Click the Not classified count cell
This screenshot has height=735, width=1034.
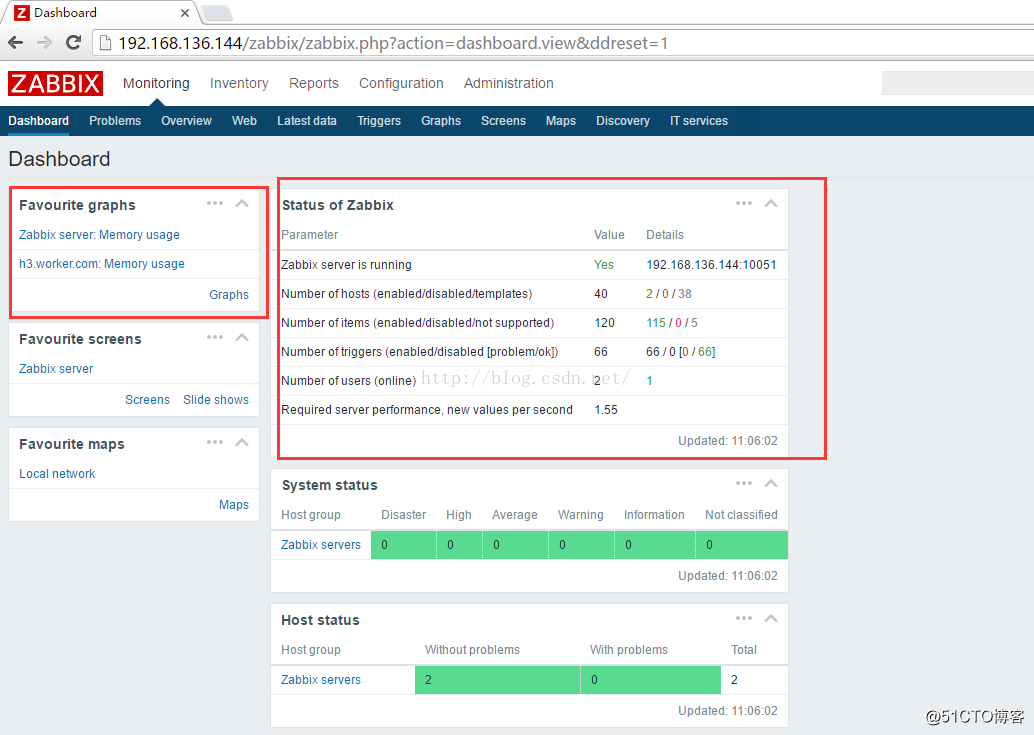[742, 544]
